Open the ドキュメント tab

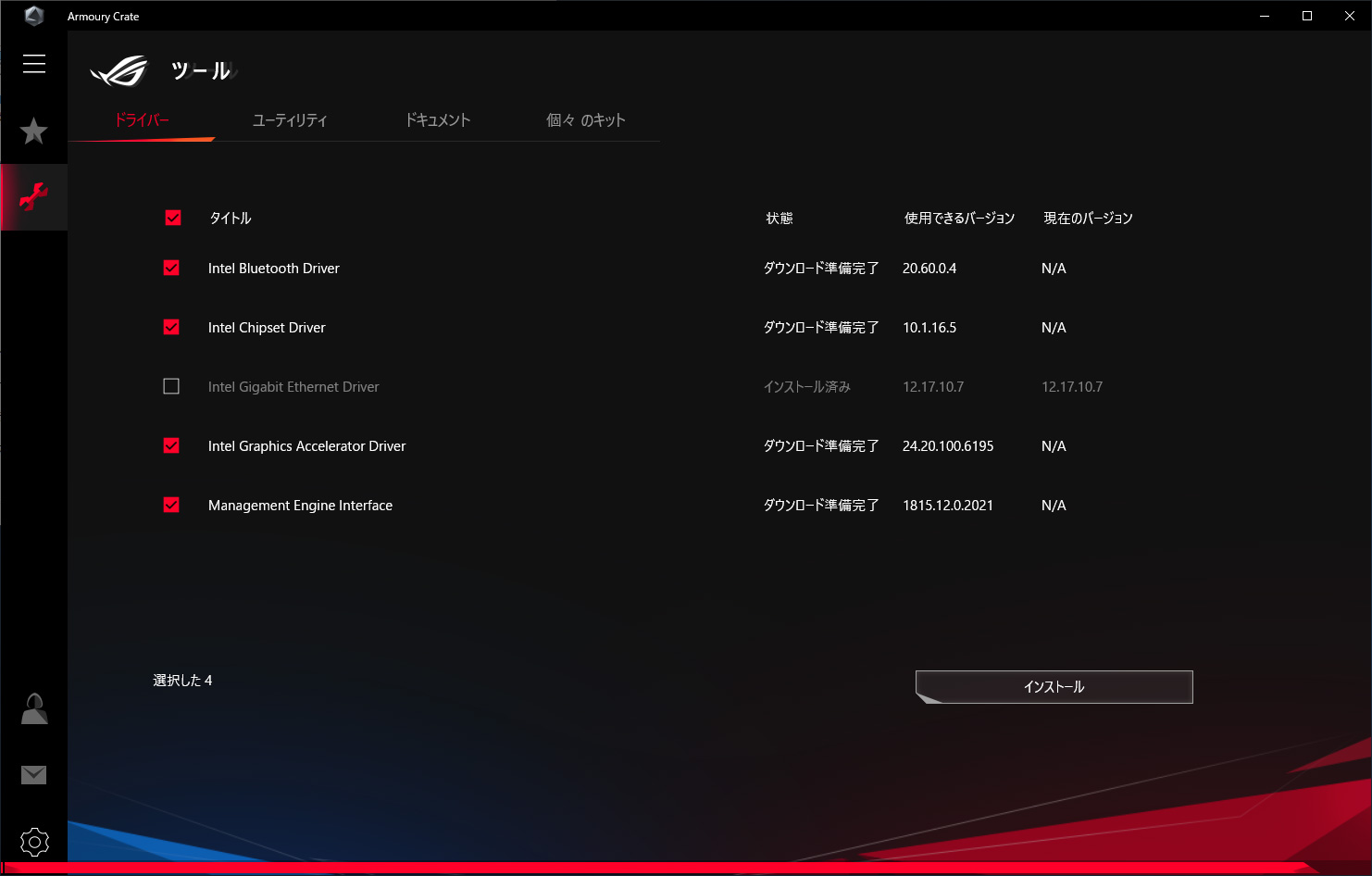pos(438,119)
